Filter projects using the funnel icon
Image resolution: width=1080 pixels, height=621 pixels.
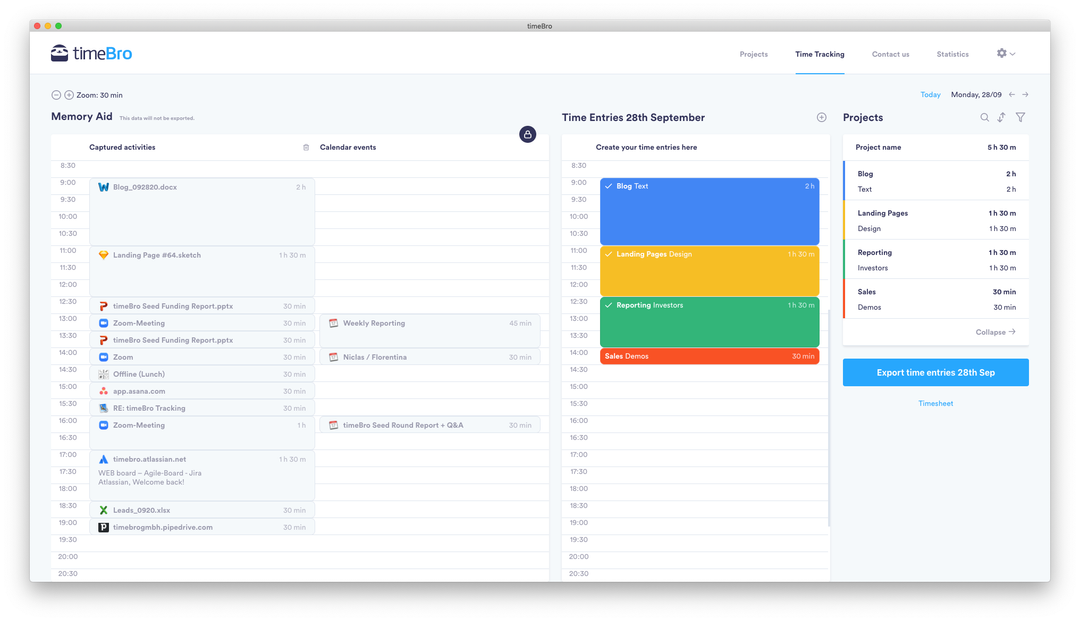1020,118
